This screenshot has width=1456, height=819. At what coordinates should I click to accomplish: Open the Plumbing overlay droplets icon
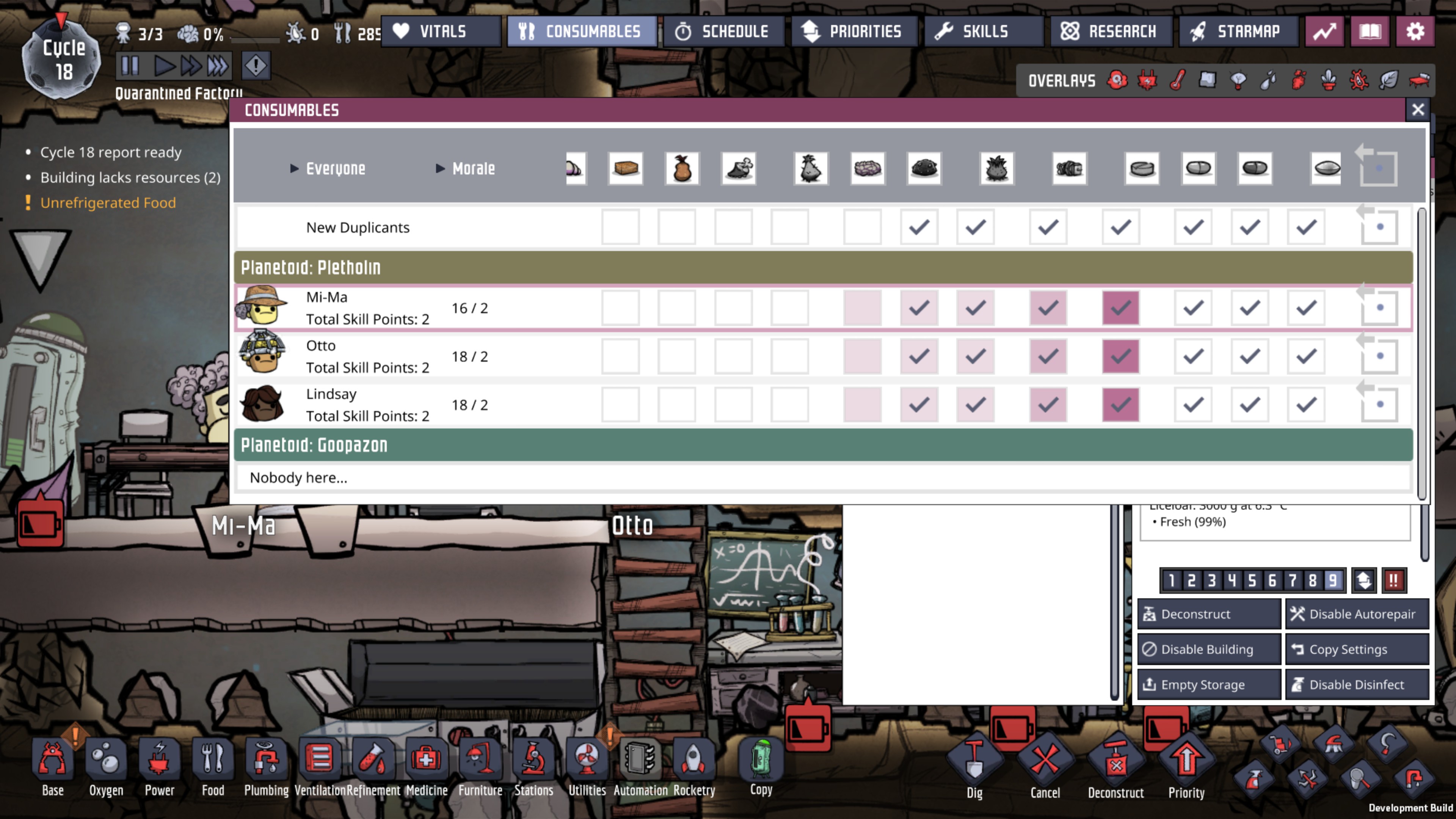[x=1268, y=80]
